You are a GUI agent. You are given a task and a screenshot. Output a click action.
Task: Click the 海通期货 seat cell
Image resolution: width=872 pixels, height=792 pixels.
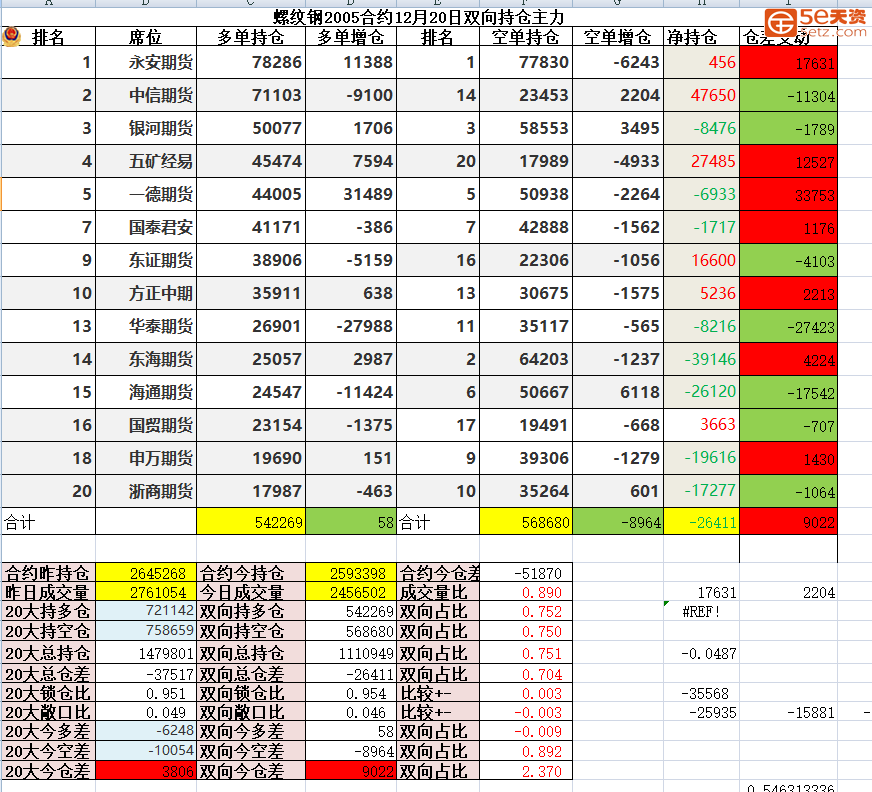tap(146, 392)
